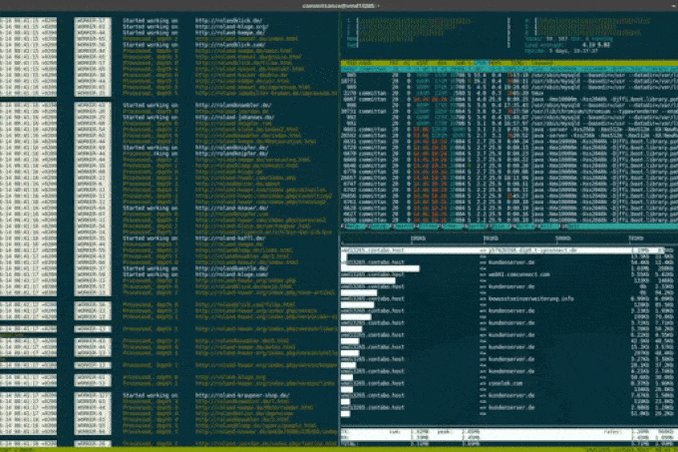Select F3 Search in htop footer

pyautogui.click(x=403, y=226)
